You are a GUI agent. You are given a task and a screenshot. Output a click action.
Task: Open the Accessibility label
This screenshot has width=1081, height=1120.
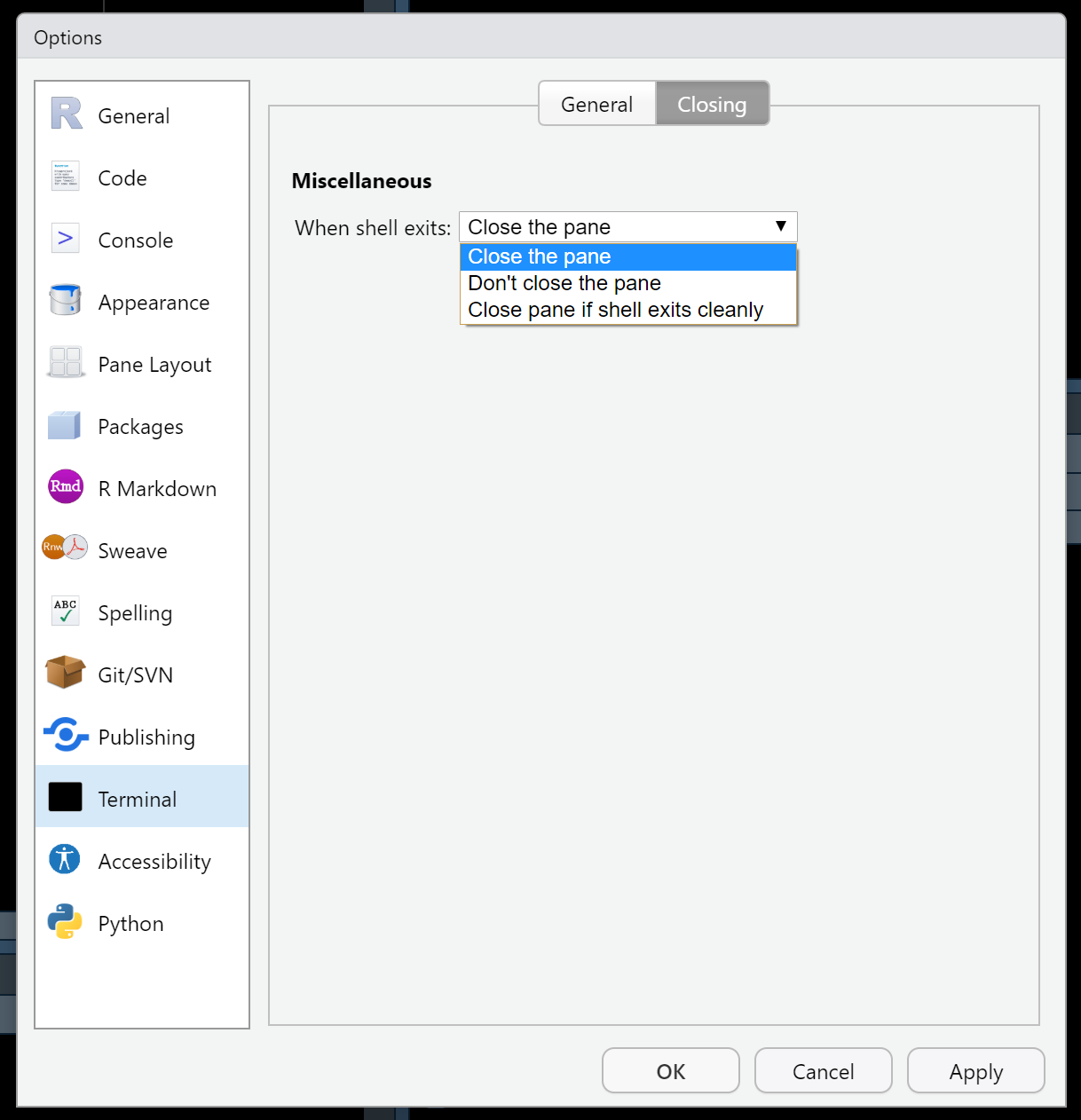tap(154, 862)
